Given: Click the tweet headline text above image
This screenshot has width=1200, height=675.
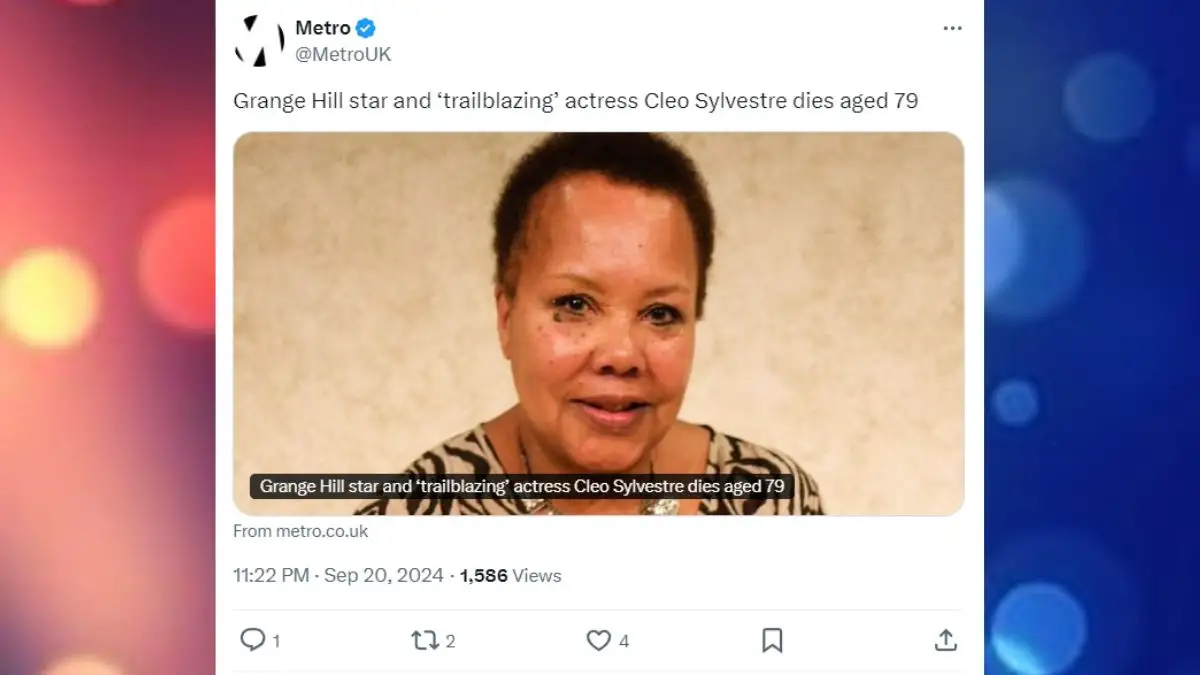Looking at the screenshot, I should [x=575, y=101].
